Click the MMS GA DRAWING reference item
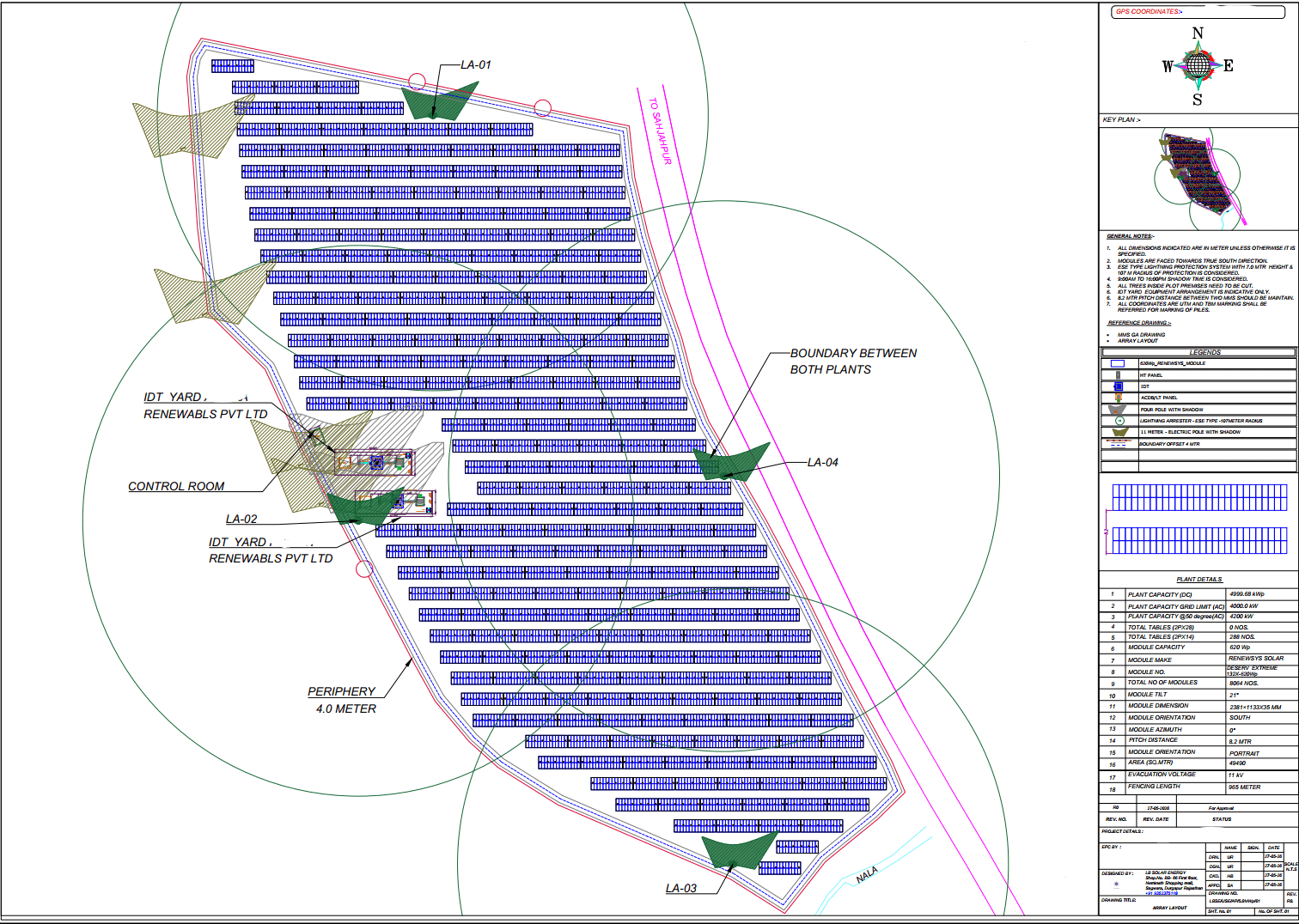 coord(1142,335)
